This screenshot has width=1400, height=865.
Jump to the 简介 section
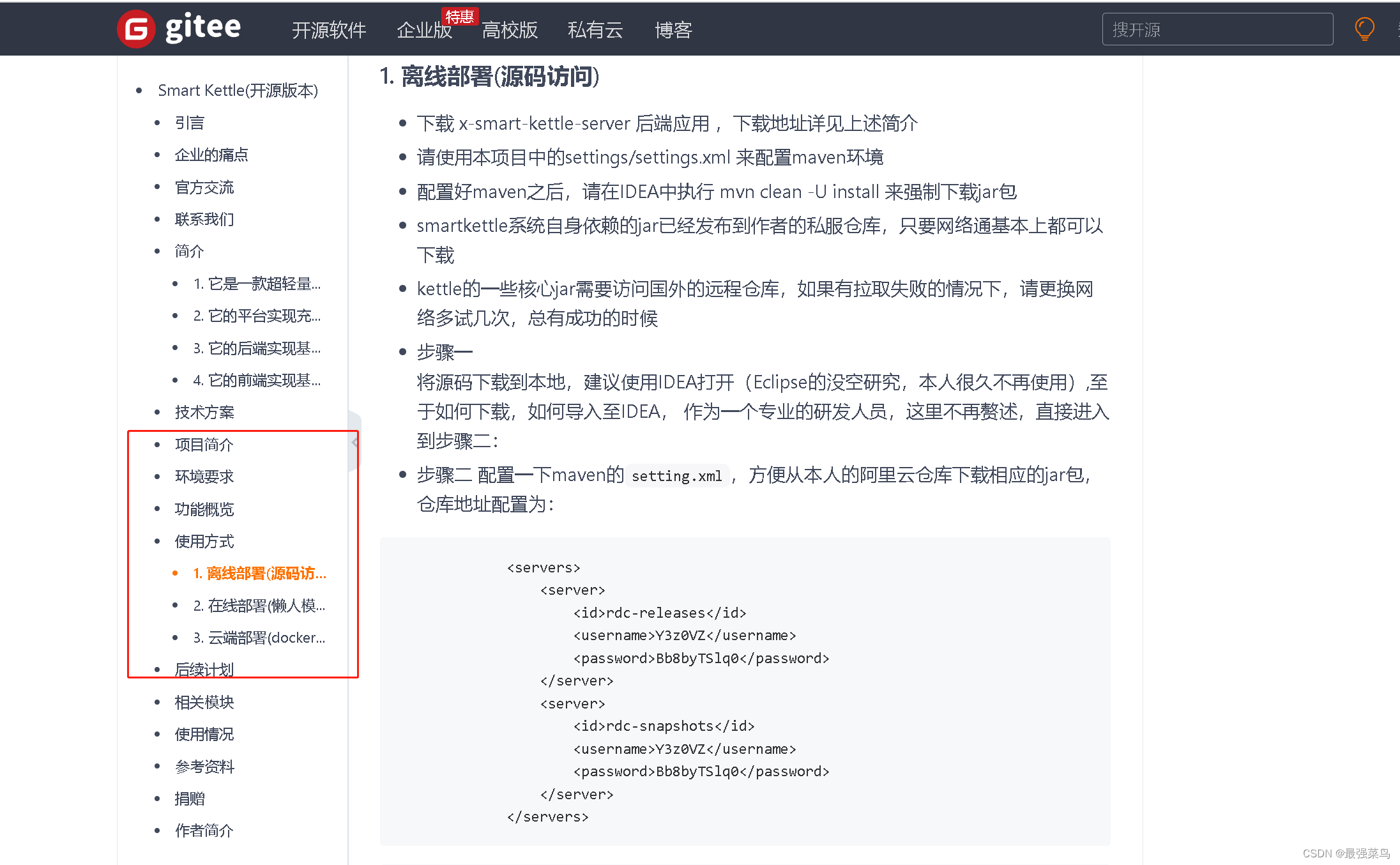[x=190, y=251]
